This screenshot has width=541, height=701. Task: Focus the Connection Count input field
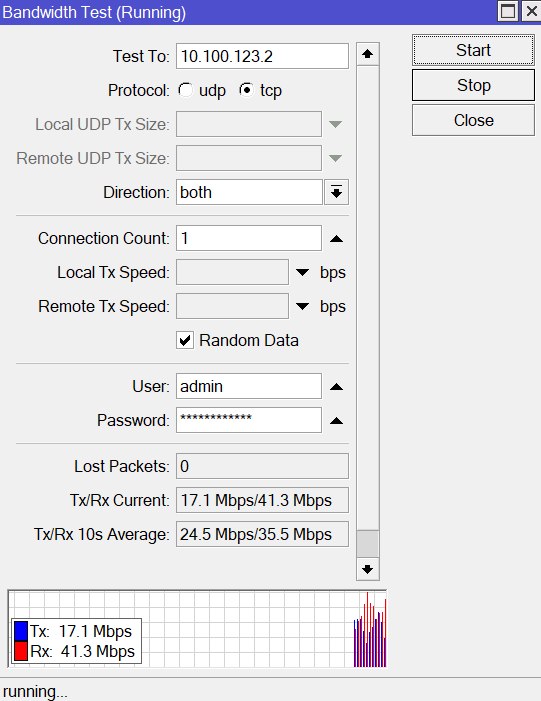tap(249, 238)
